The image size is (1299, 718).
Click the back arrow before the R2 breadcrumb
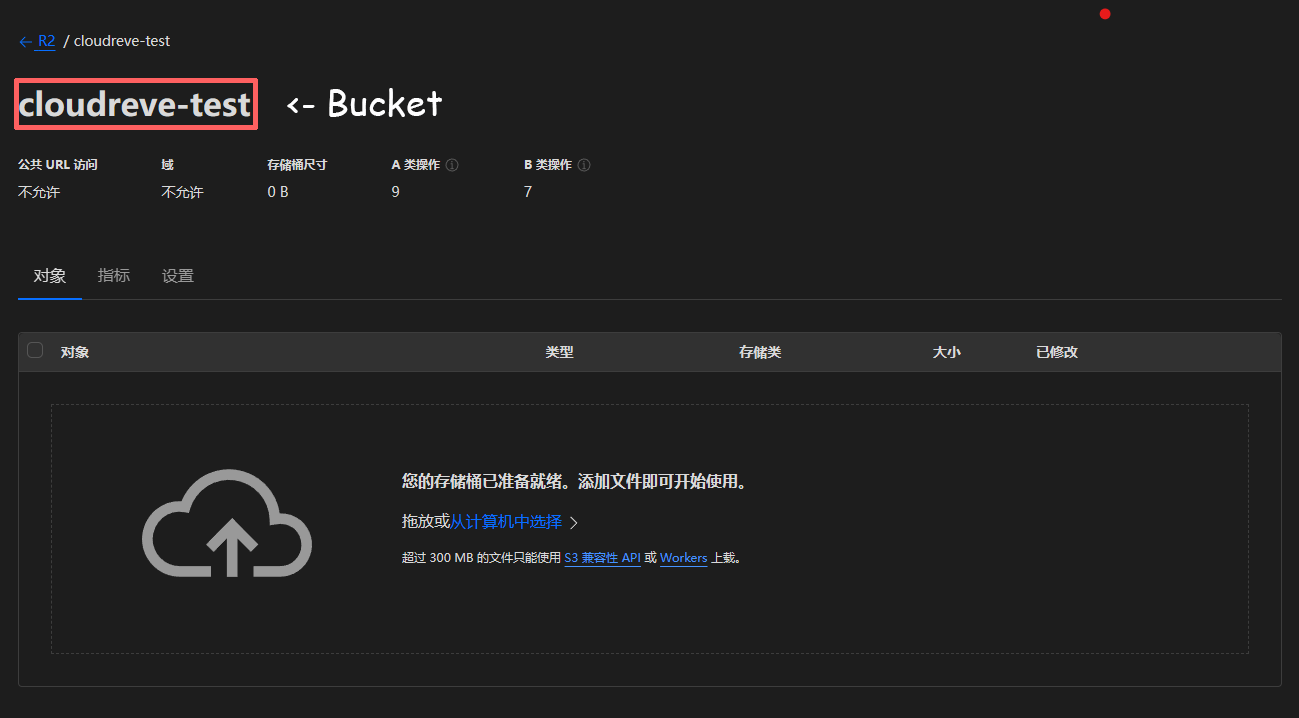click(25, 41)
